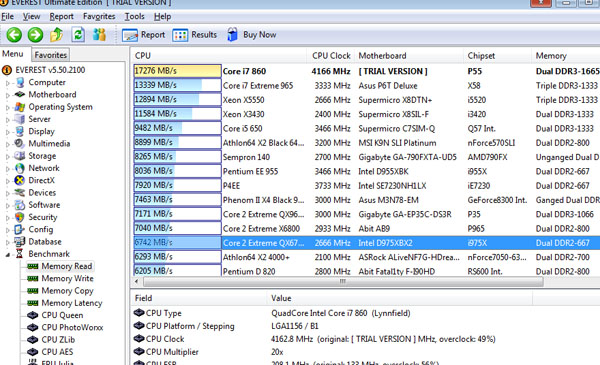Select the CPU ZLib benchmark
600x365 pixels.
[58, 340]
